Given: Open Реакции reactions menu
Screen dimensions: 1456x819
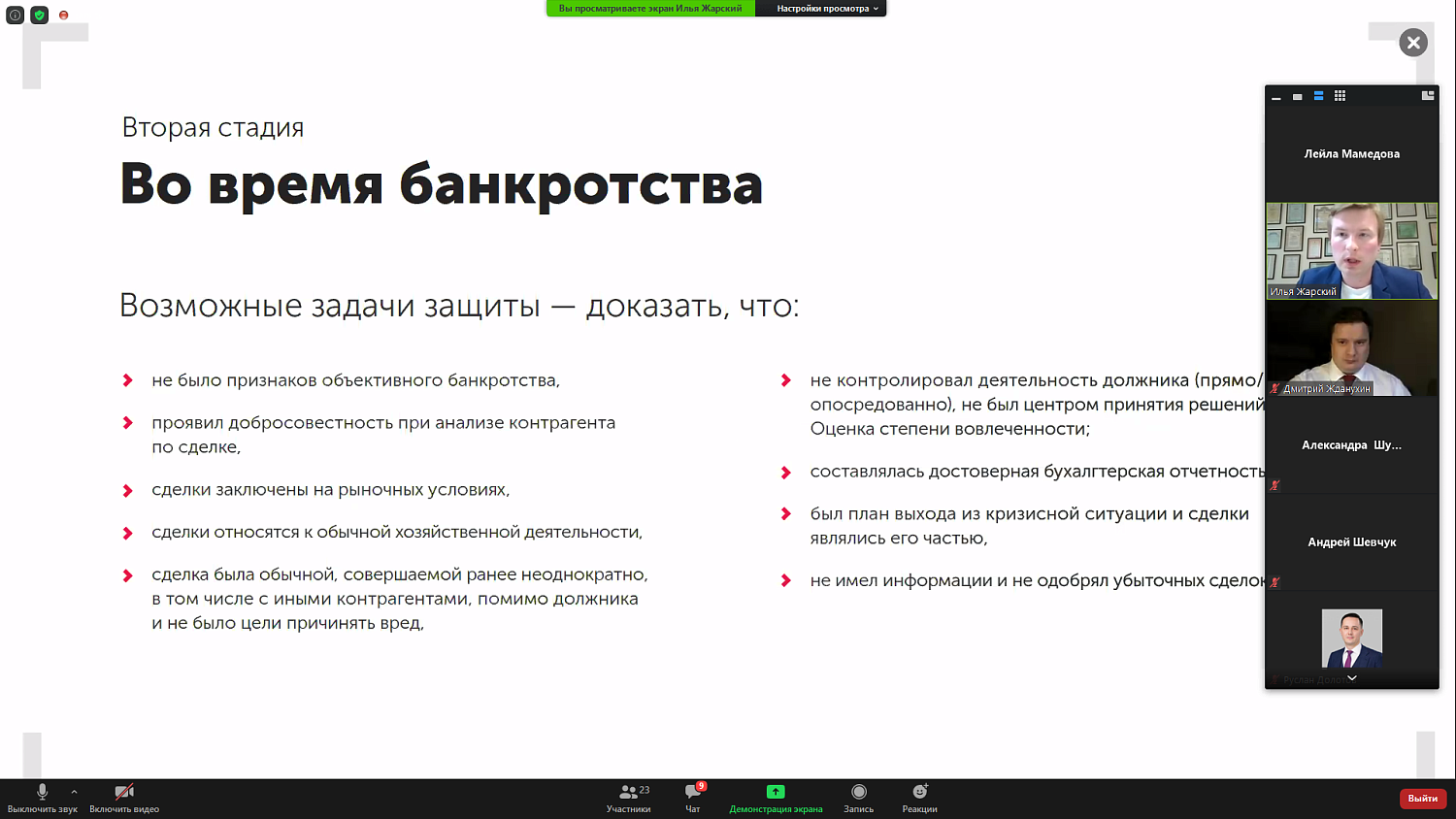Looking at the screenshot, I should tap(919, 799).
